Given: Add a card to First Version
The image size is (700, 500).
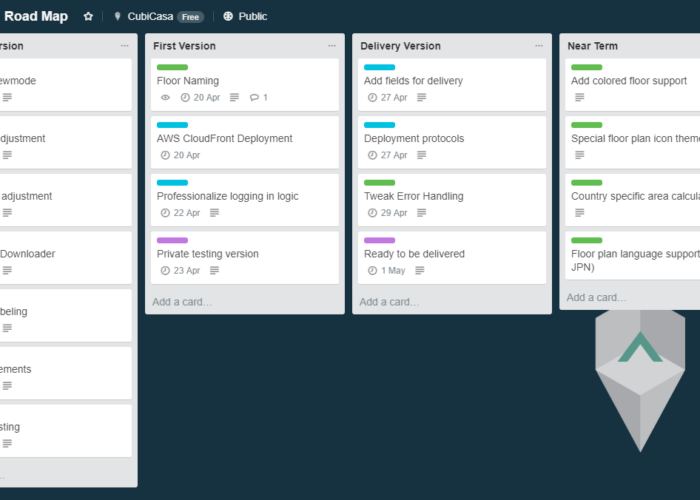Looking at the screenshot, I should pyautogui.click(x=182, y=302).
